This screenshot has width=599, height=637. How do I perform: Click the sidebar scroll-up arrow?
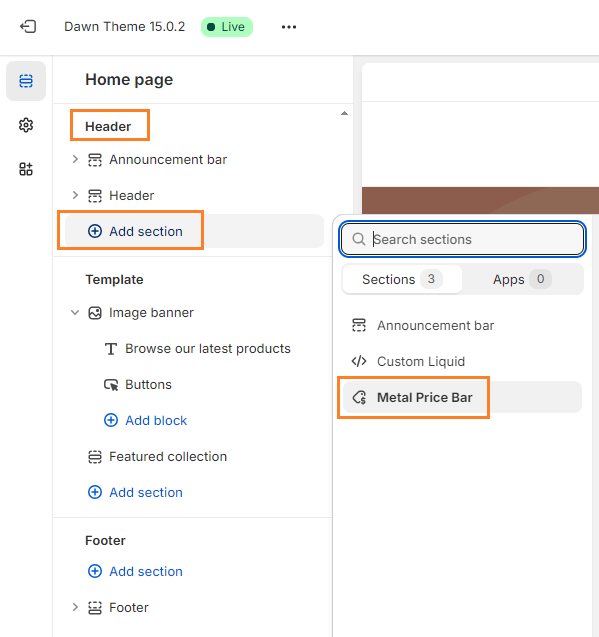pos(344,113)
